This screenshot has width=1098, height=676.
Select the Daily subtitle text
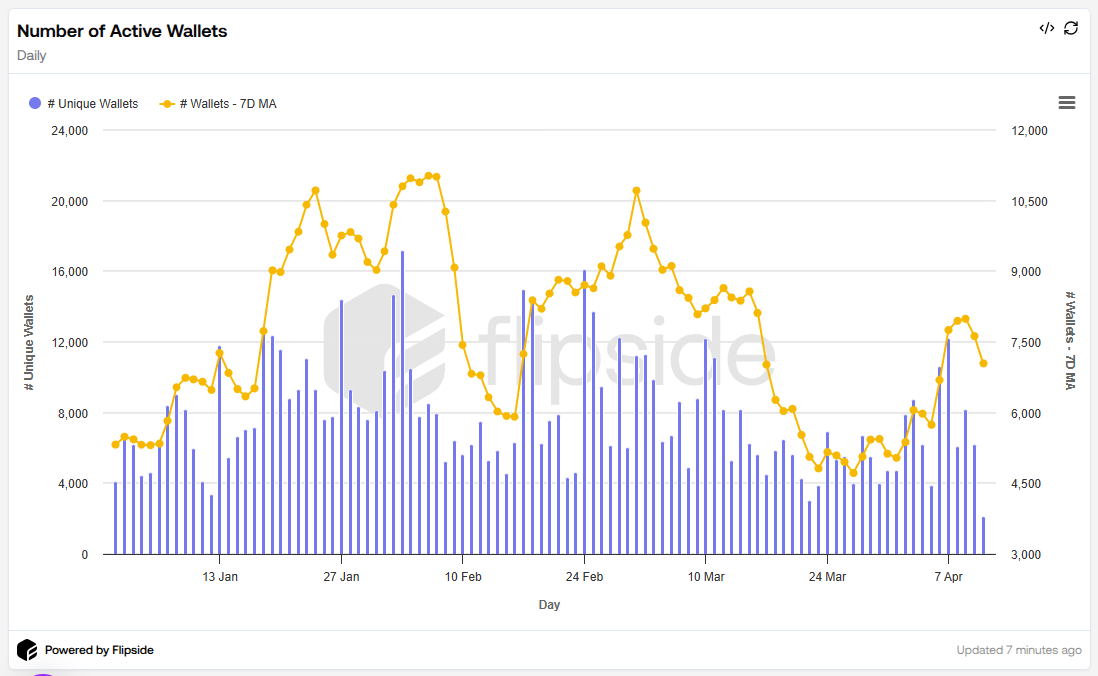[32, 56]
